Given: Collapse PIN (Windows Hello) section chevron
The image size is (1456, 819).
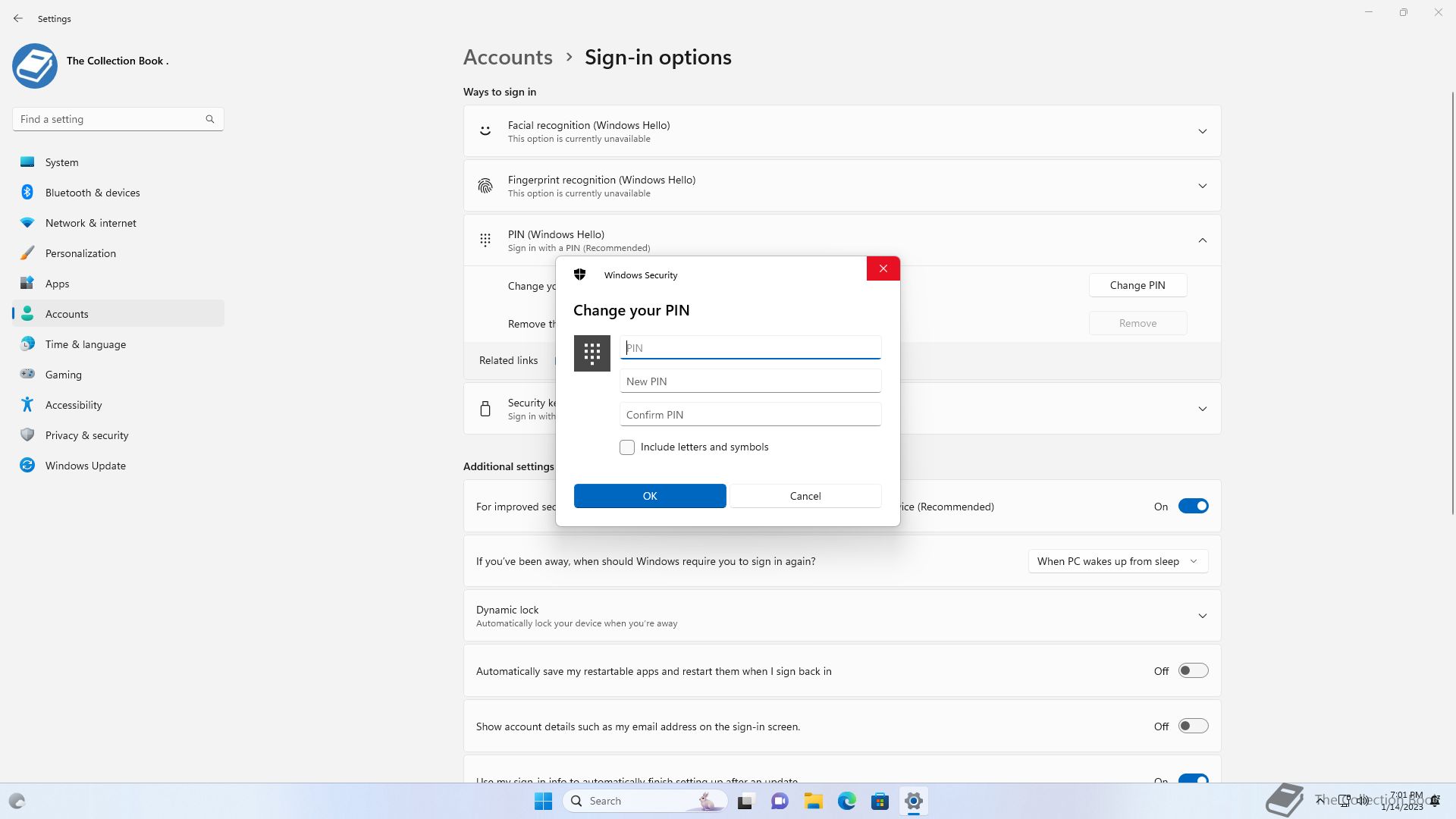Looking at the screenshot, I should click(1203, 240).
